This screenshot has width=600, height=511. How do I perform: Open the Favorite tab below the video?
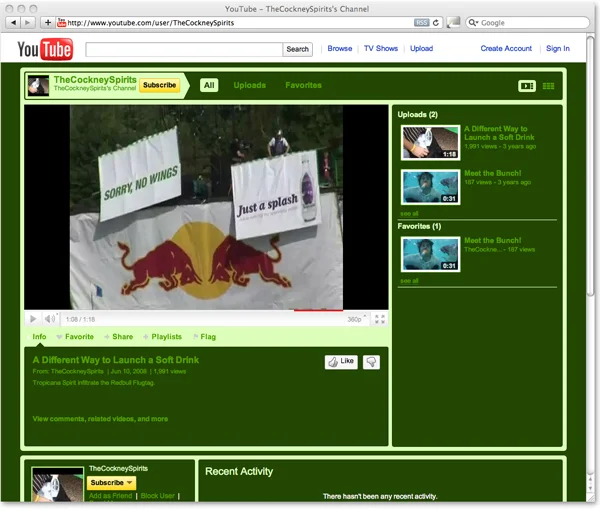(75, 337)
